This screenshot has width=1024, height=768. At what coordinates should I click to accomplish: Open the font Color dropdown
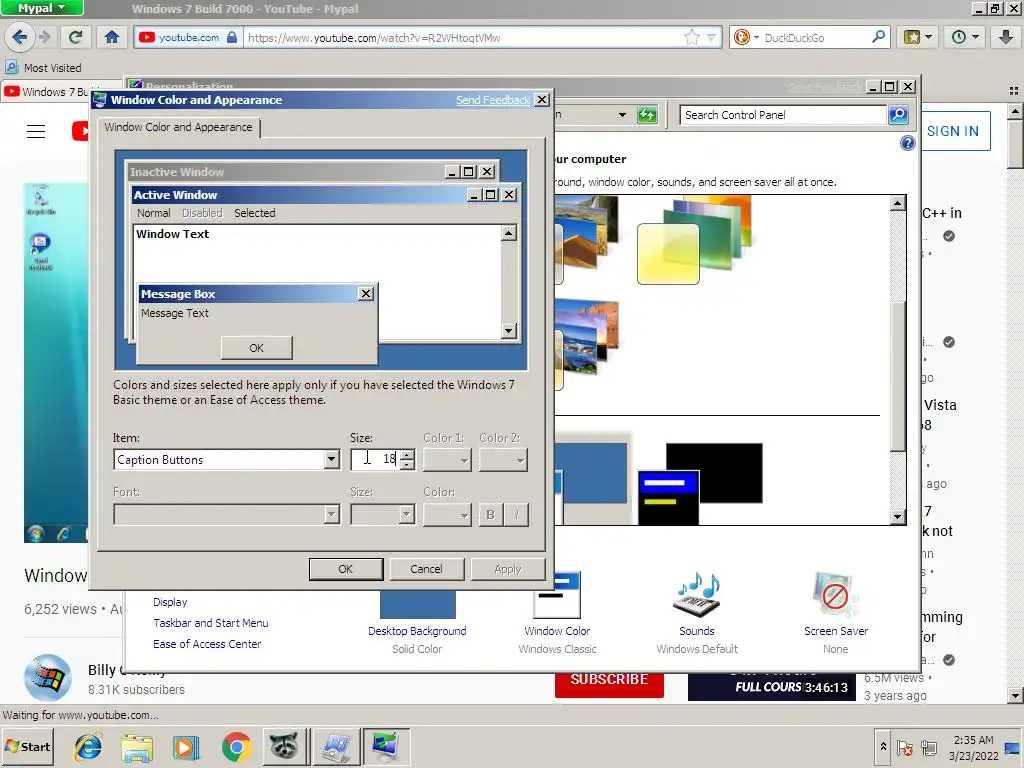click(x=447, y=515)
